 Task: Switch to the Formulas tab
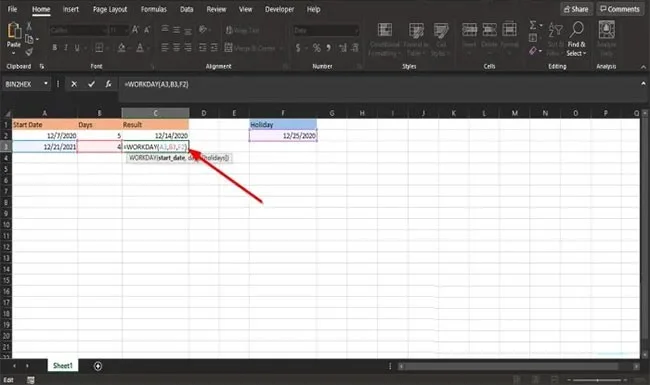coord(153,9)
